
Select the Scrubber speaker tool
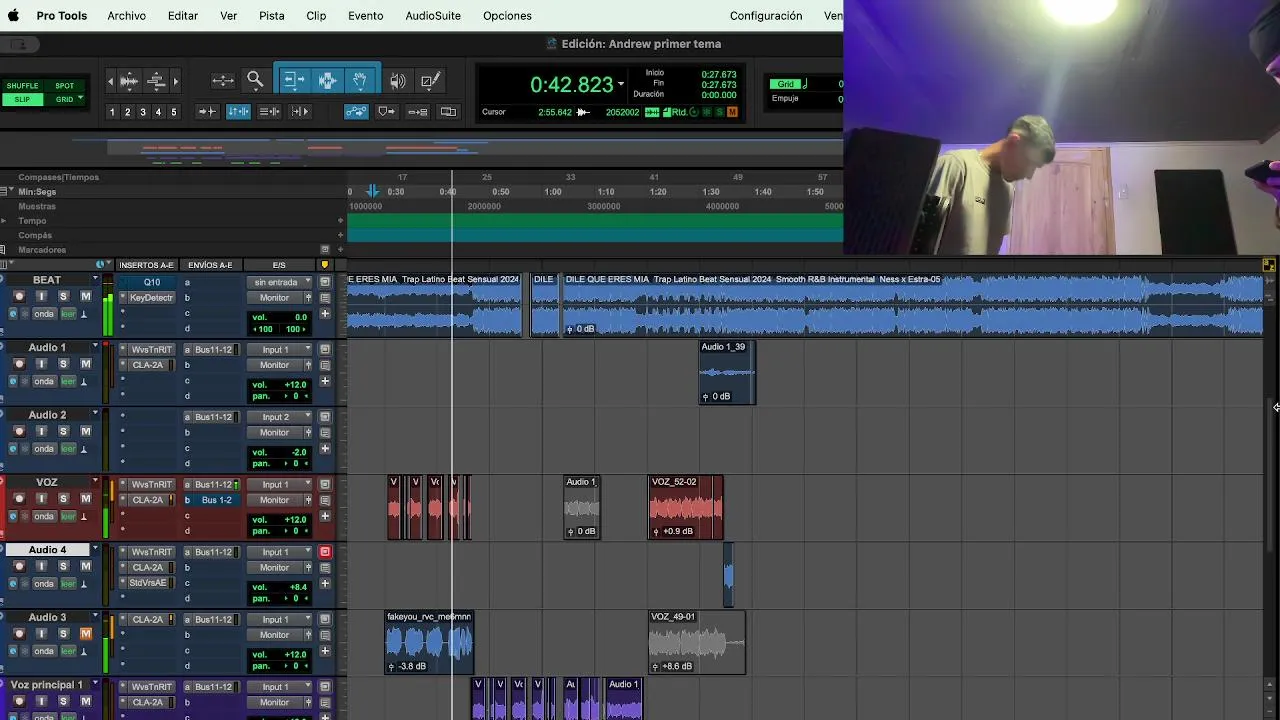point(398,81)
